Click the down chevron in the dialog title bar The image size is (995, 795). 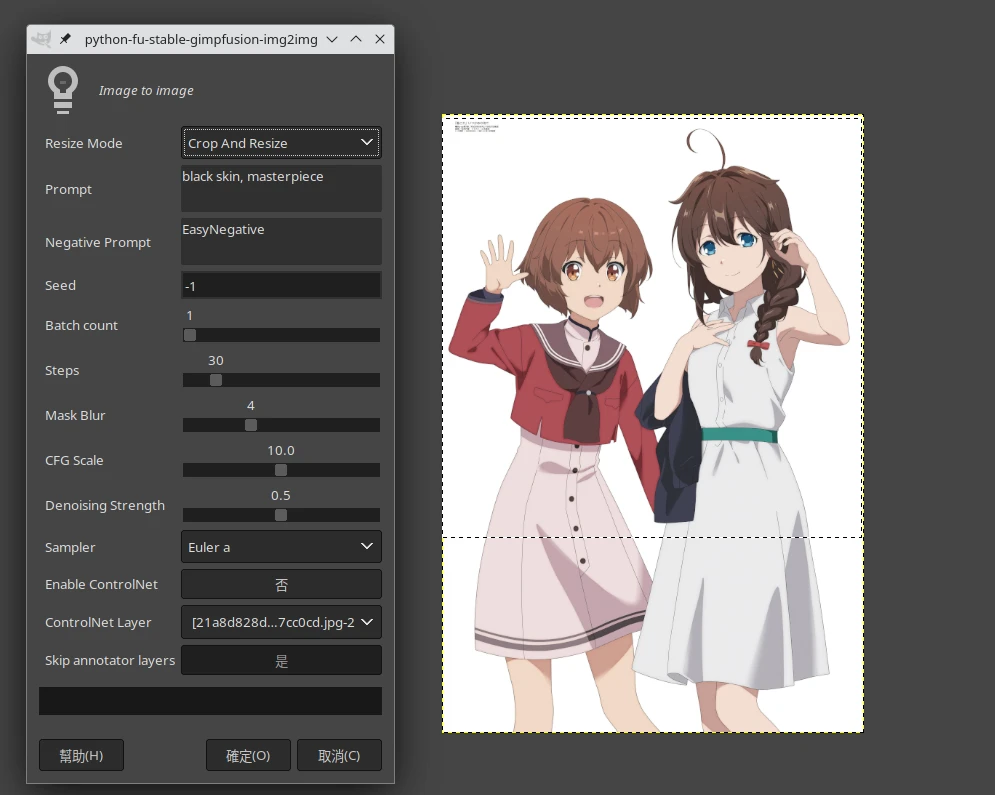click(332, 39)
